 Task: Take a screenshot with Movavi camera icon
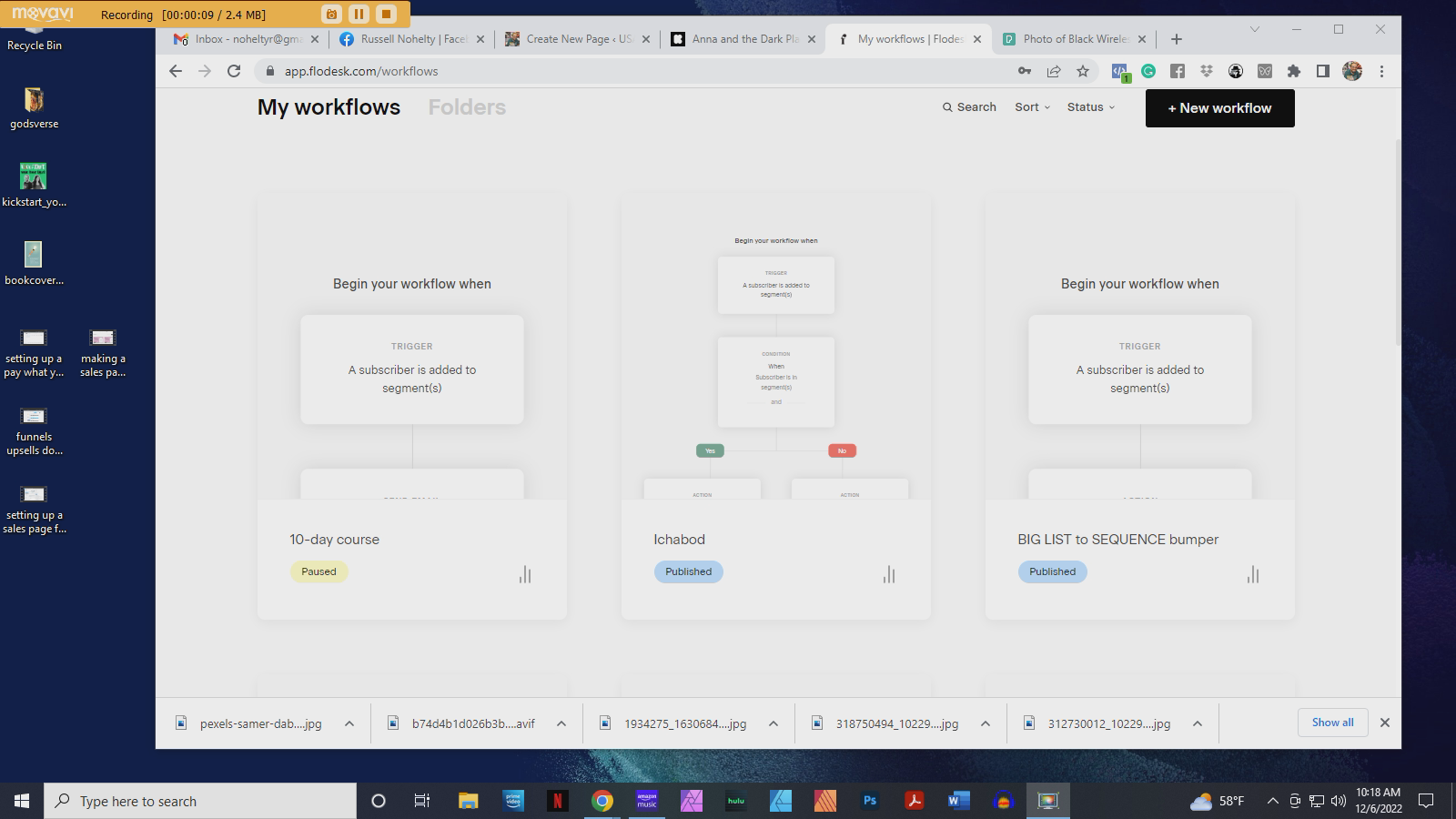click(x=329, y=14)
